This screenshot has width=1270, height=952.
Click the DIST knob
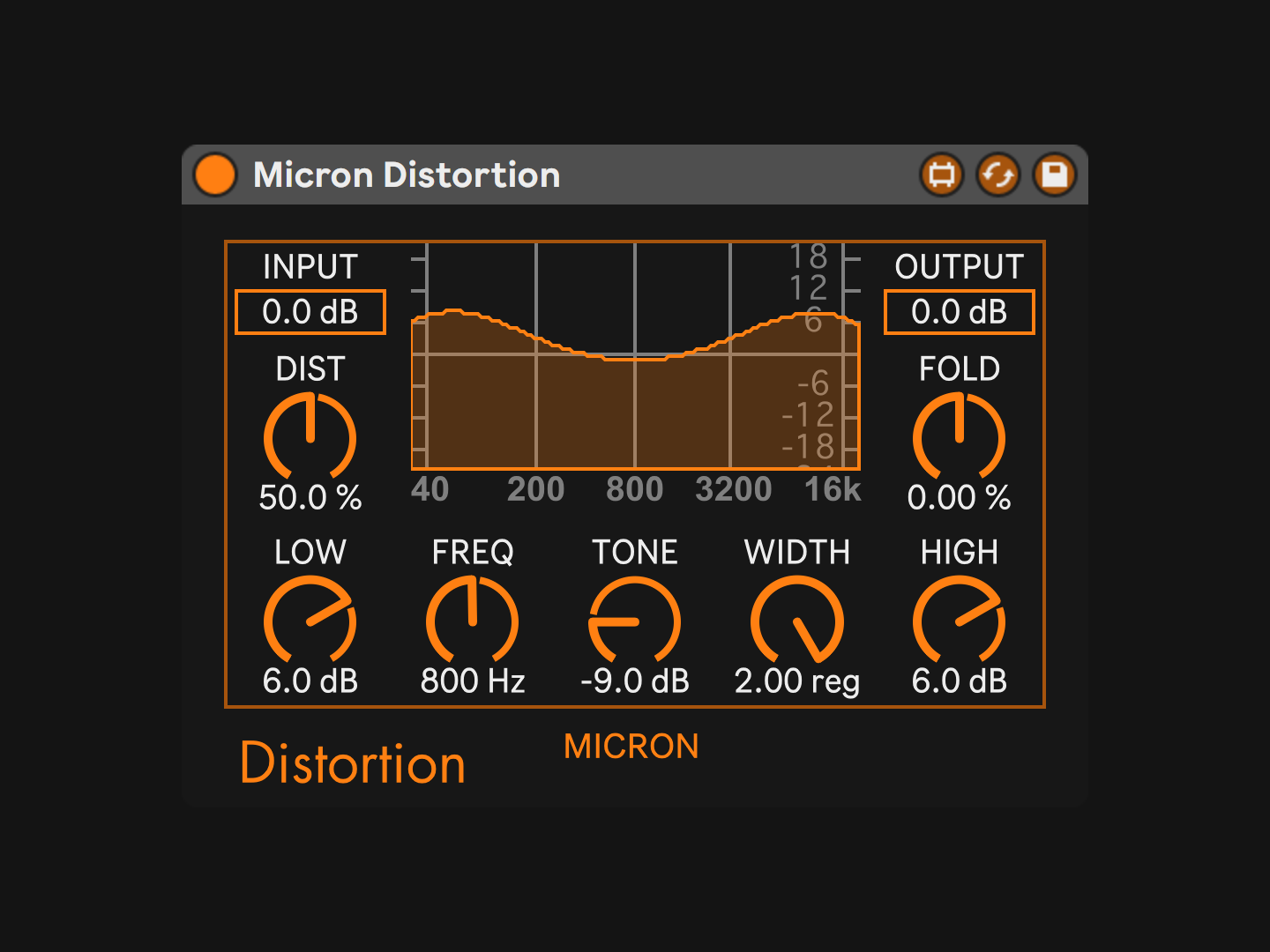point(310,437)
